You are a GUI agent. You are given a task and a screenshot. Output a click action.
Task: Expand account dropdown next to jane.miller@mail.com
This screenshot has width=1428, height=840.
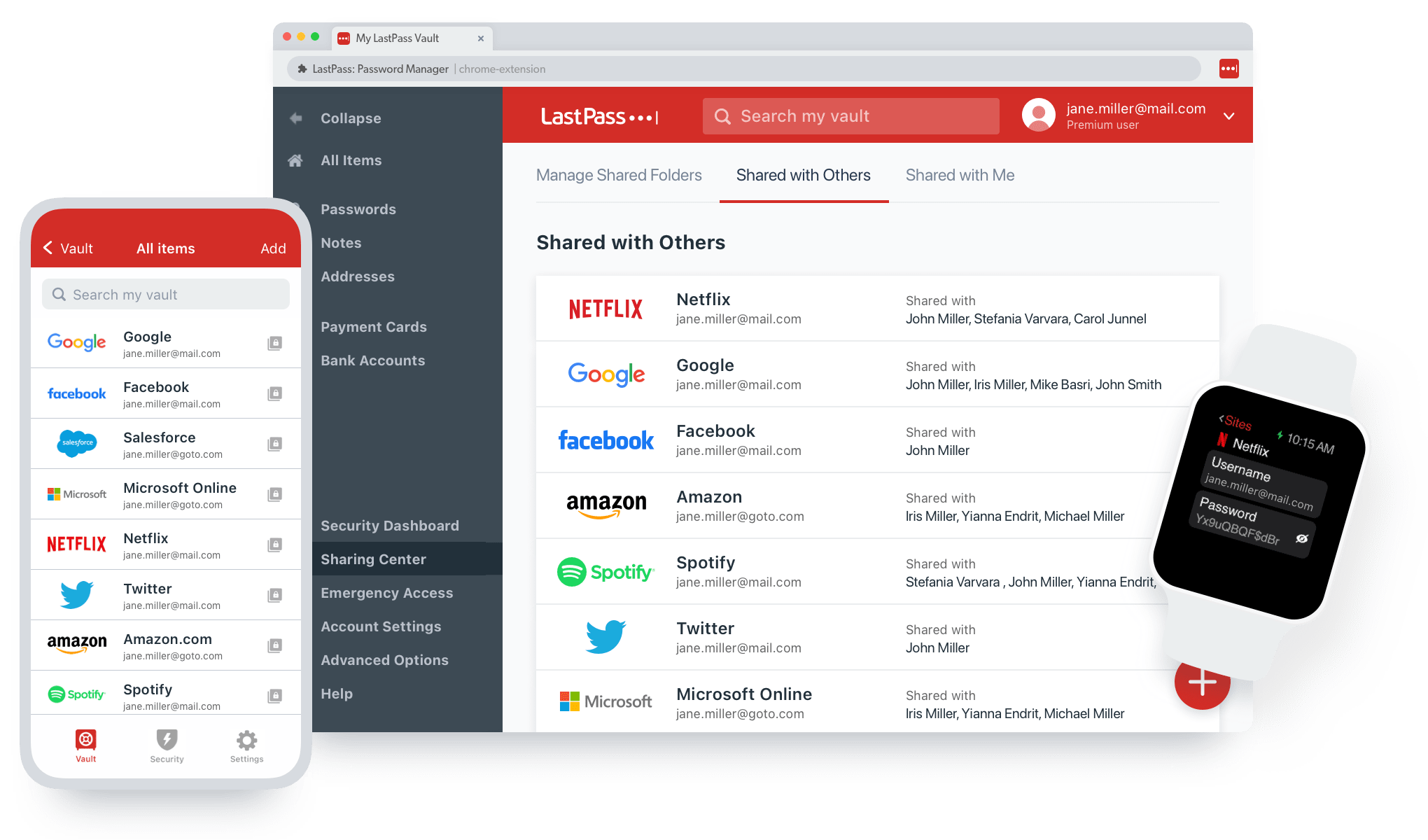tap(1228, 116)
